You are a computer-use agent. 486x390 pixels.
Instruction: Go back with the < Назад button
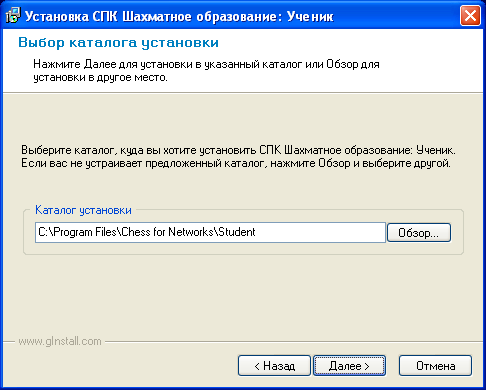point(274,366)
